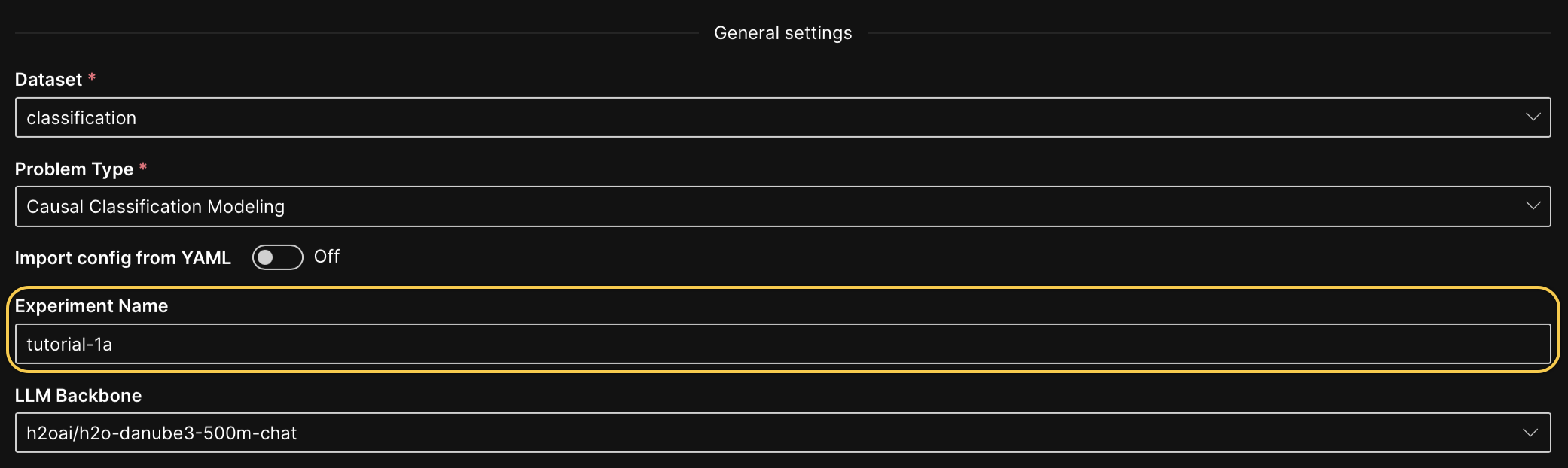Open the Dataset dropdown showing classification
This screenshot has width=1568, height=468.
pos(783,117)
